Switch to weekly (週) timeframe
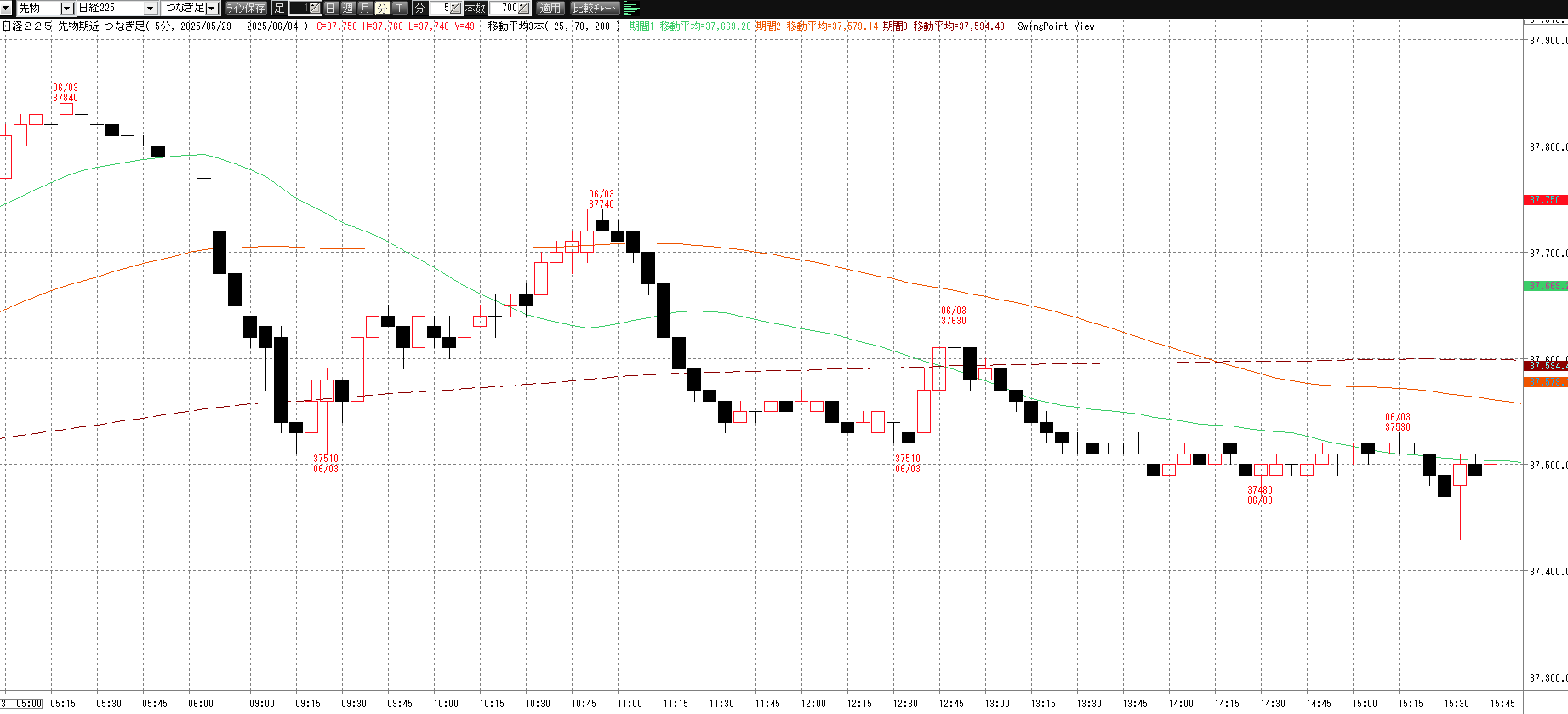The width and height of the screenshot is (1568, 714). (x=348, y=9)
